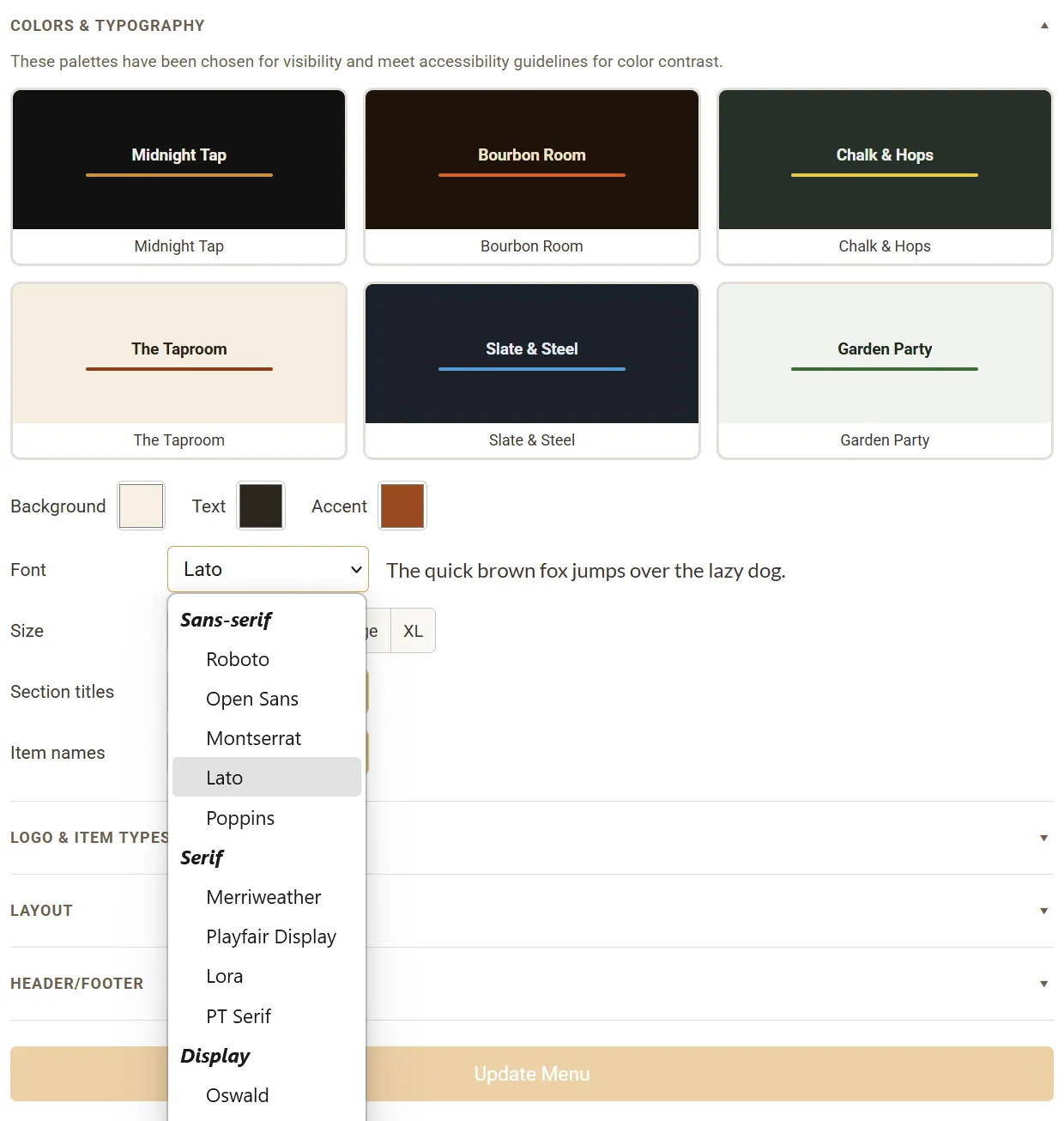Image resolution: width=1064 pixels, height=1121 pixels.
Task: Open the Background color swatch
Action: [141, 506]
